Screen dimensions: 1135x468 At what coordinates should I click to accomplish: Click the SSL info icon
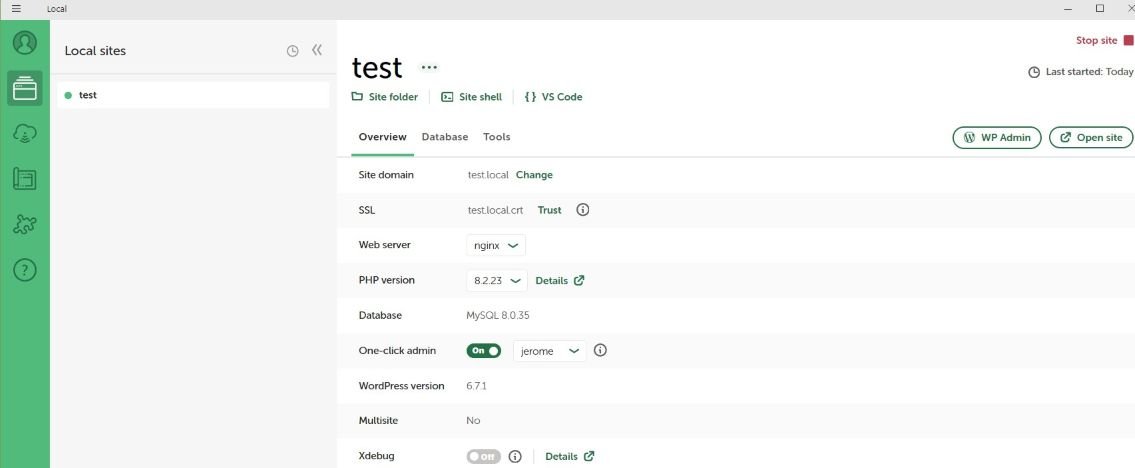pyautogui.click(x=583, y=210)
